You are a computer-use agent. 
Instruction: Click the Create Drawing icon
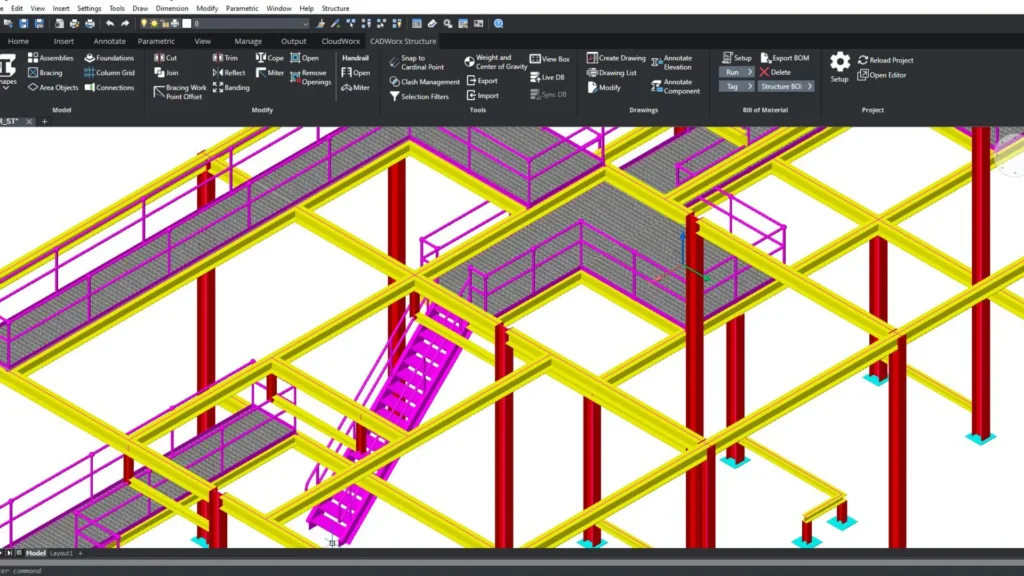tap(592, 58)
